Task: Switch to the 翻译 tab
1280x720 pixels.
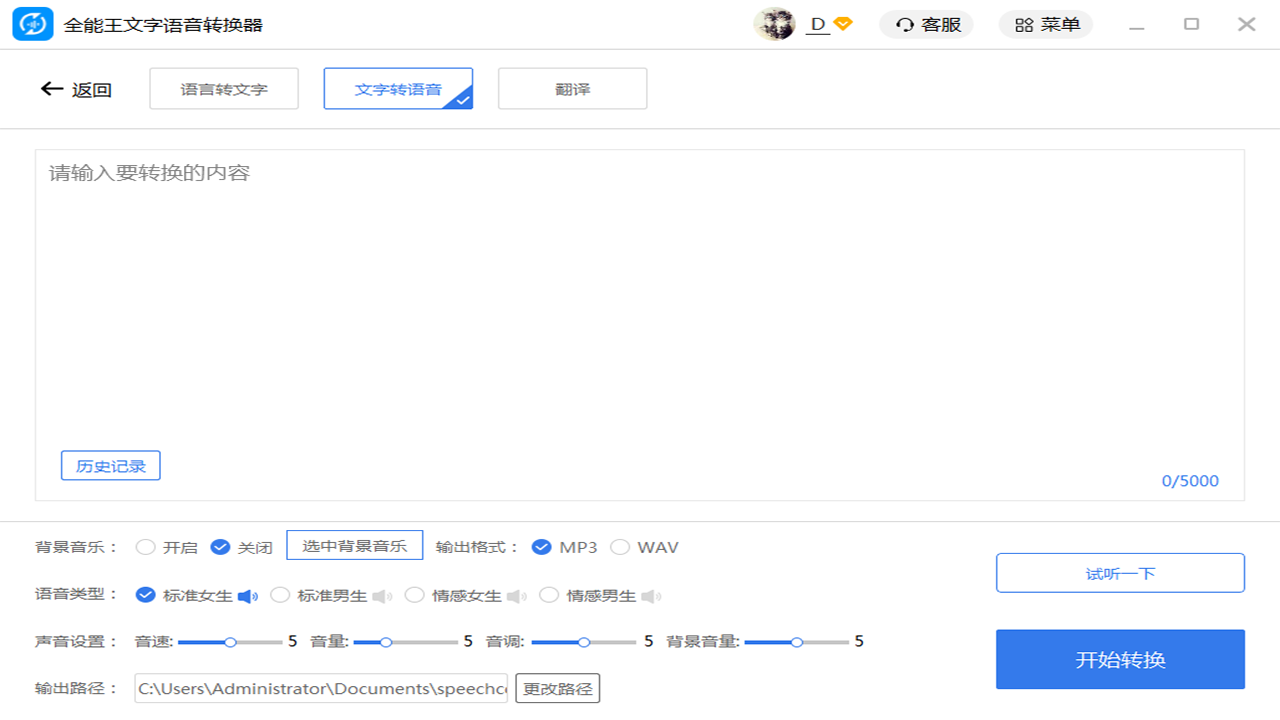Action: click(572, 88)
